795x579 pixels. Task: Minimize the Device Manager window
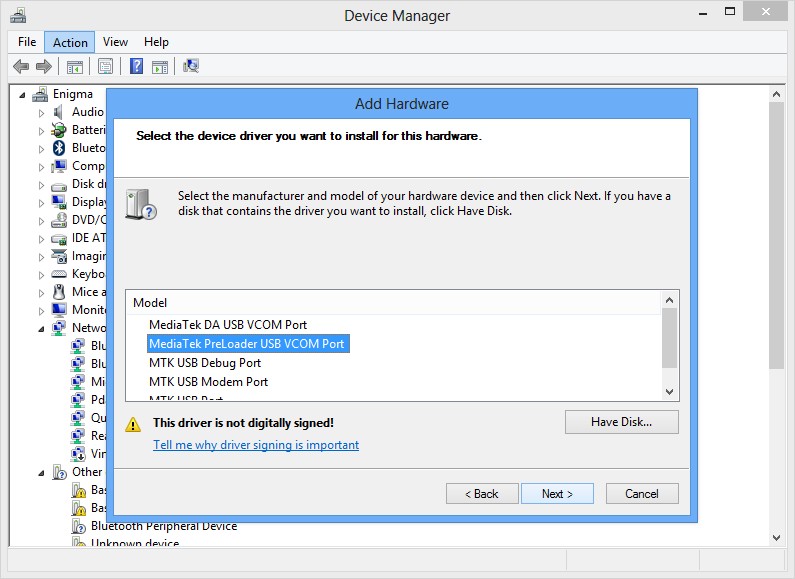coord(703,13)
